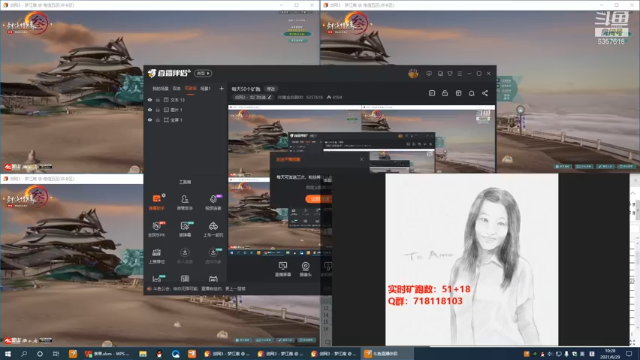Open the tool with the person icon

[x=185, y=202]
